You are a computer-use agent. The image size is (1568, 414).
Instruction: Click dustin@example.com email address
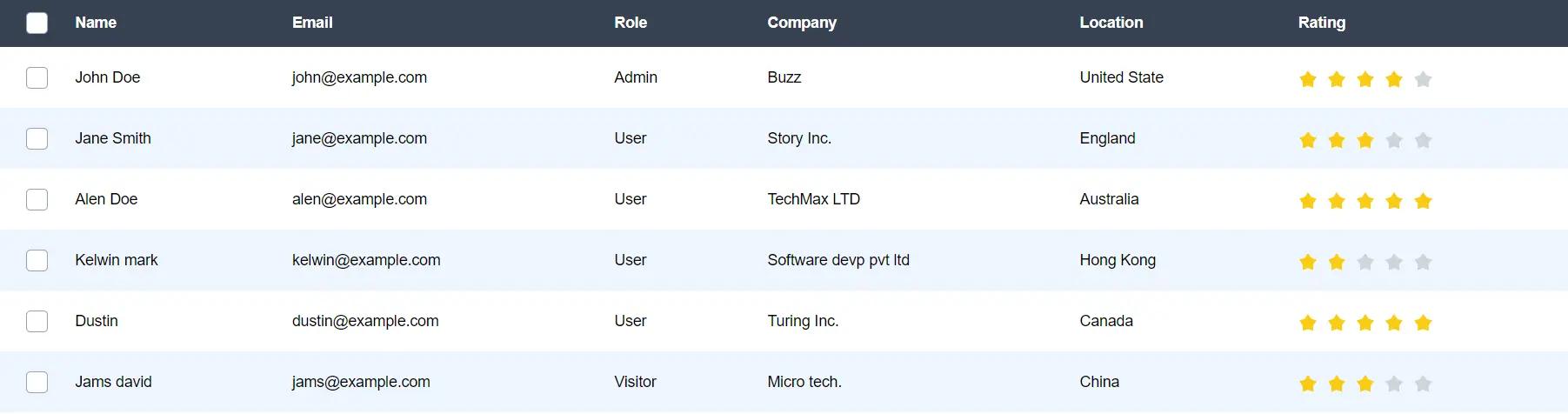pos(365,321)
